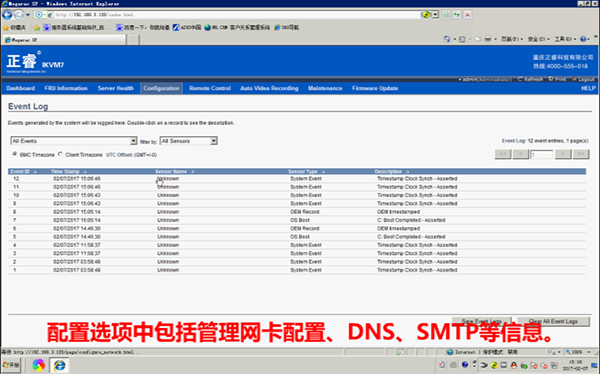The image size is (600, 374).
Task: Select the BMC Timezone radio button
Action: (x=15, y=154)
